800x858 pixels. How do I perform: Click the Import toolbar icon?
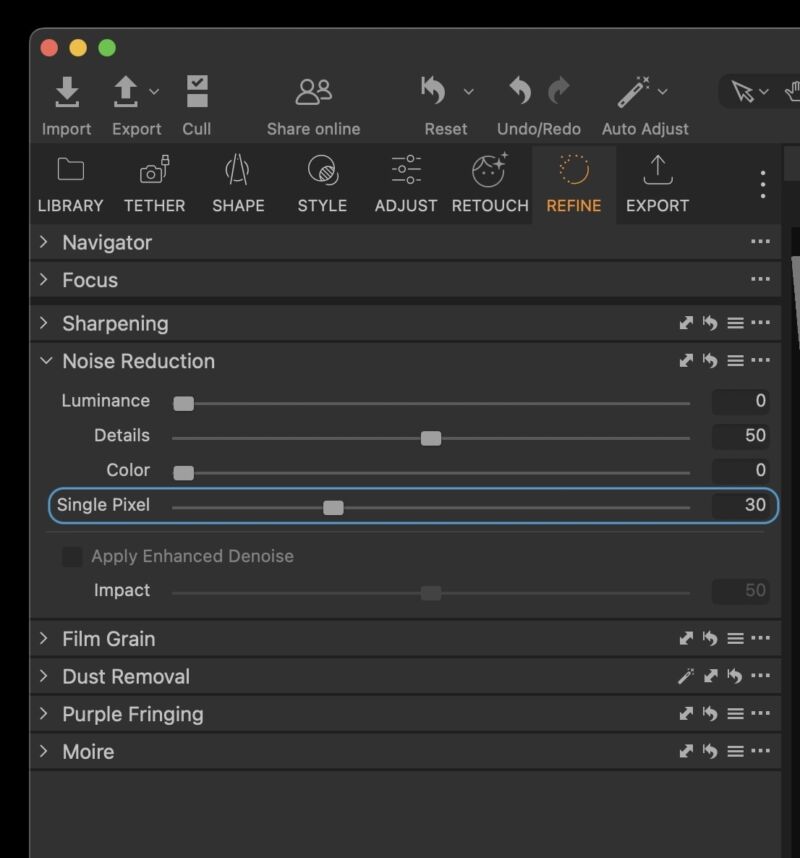(x=67, y=91)
